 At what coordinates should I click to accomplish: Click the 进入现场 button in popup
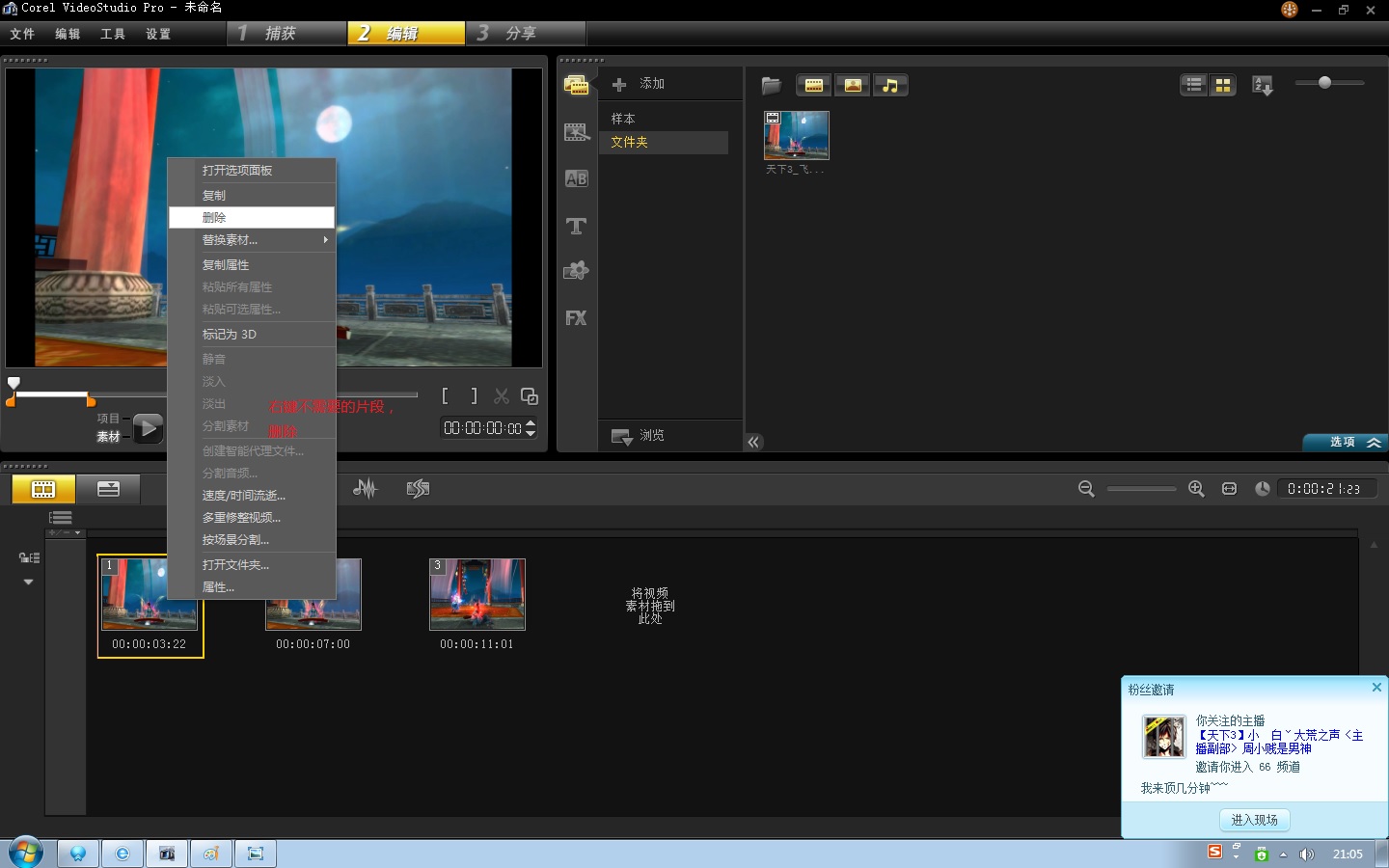[x=1254, y=820]
